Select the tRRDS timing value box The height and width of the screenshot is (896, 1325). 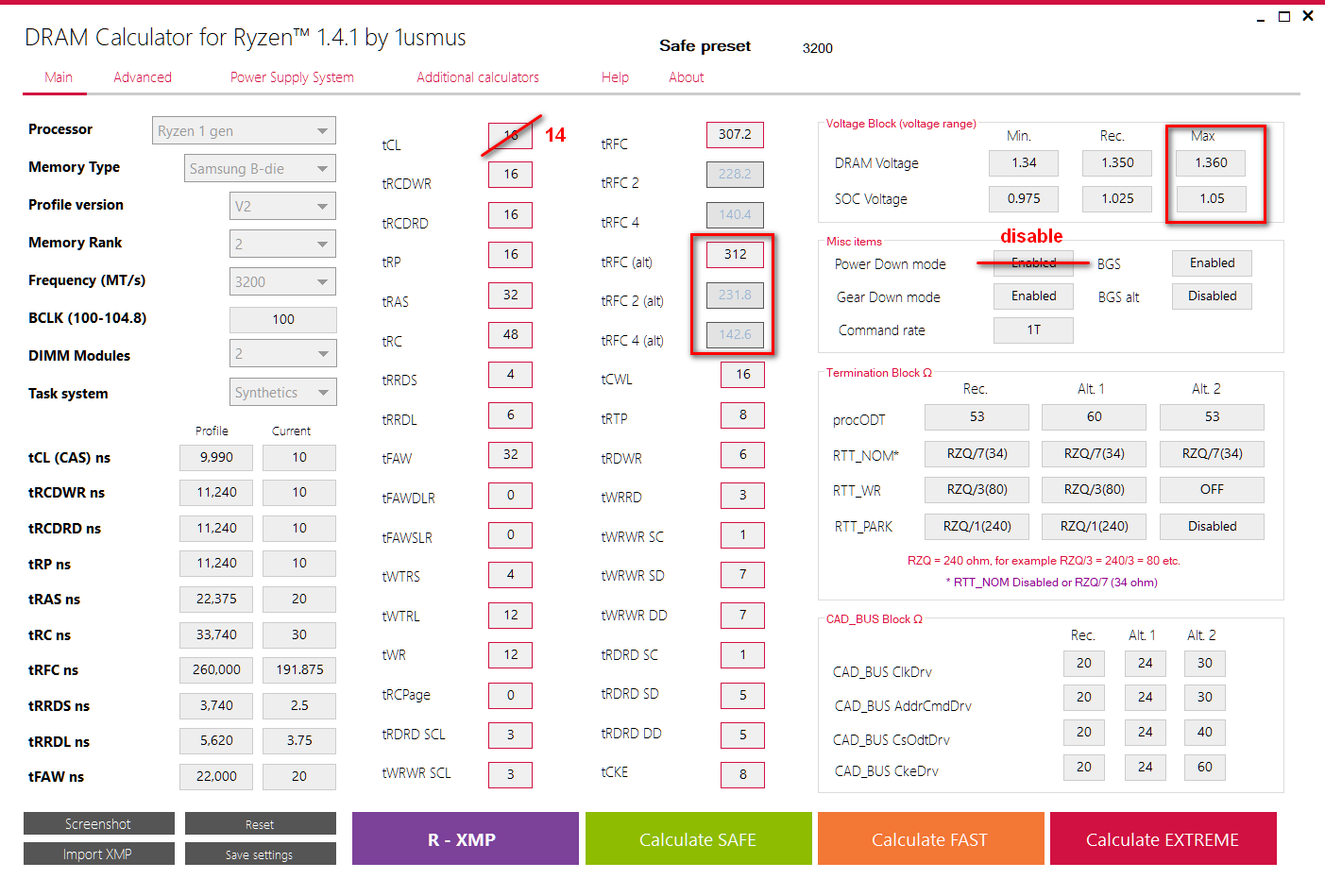click(510, 375)
